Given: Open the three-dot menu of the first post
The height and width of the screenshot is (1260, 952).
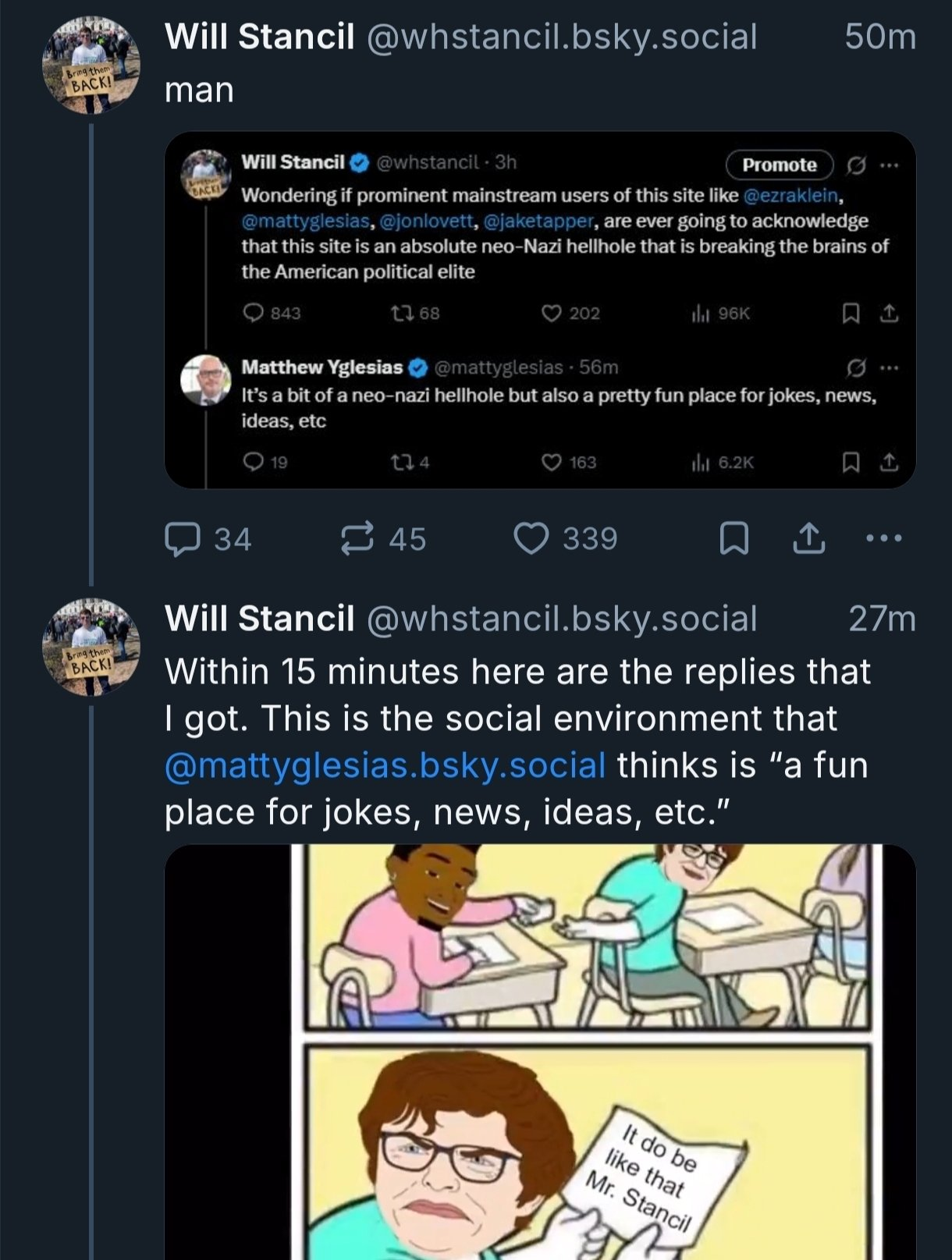Looking at the screenshot, I should [x=885, y=538].
